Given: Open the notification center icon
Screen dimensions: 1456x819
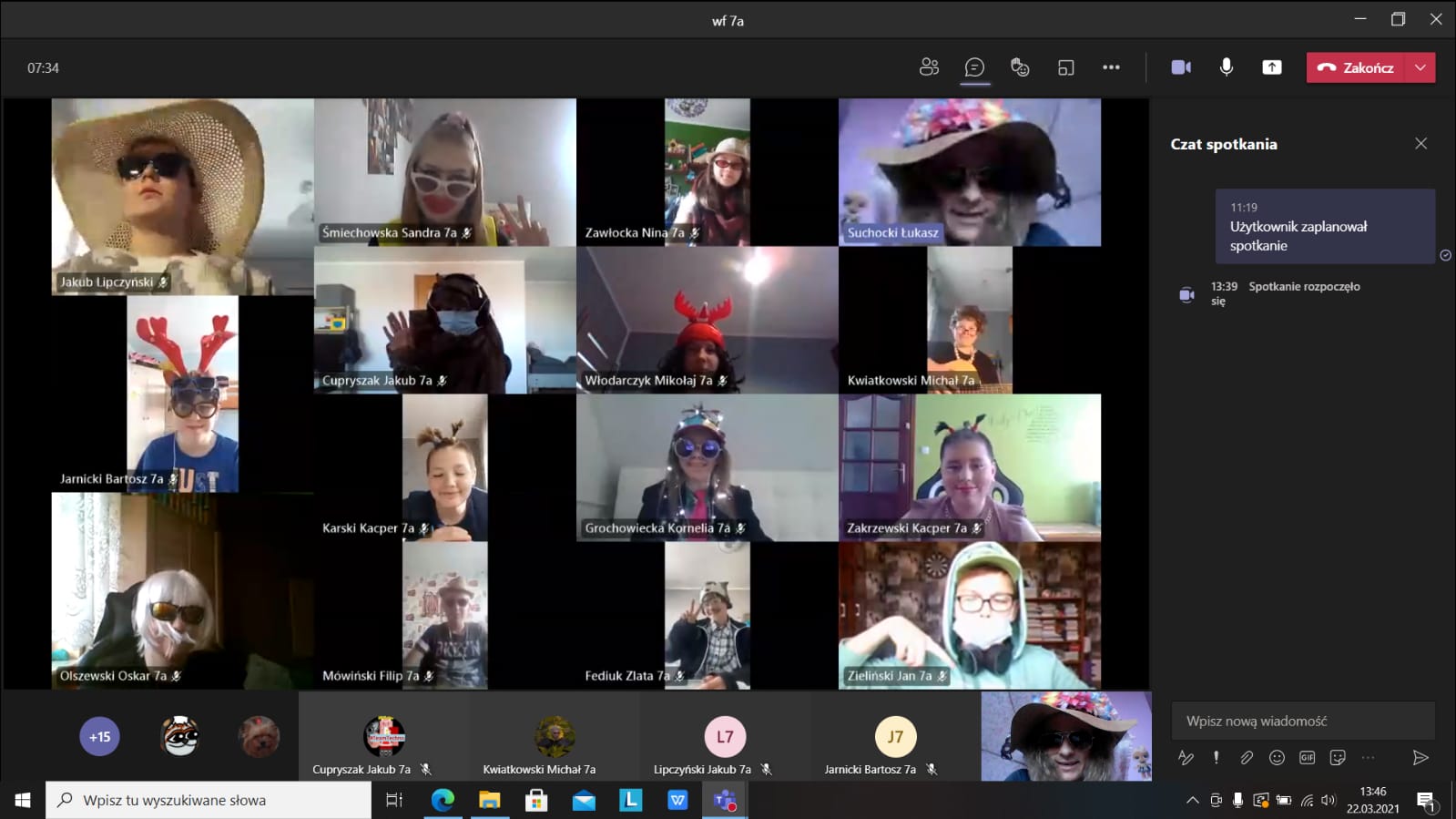Looking at the screenshot, I should tap(1426, 800).
